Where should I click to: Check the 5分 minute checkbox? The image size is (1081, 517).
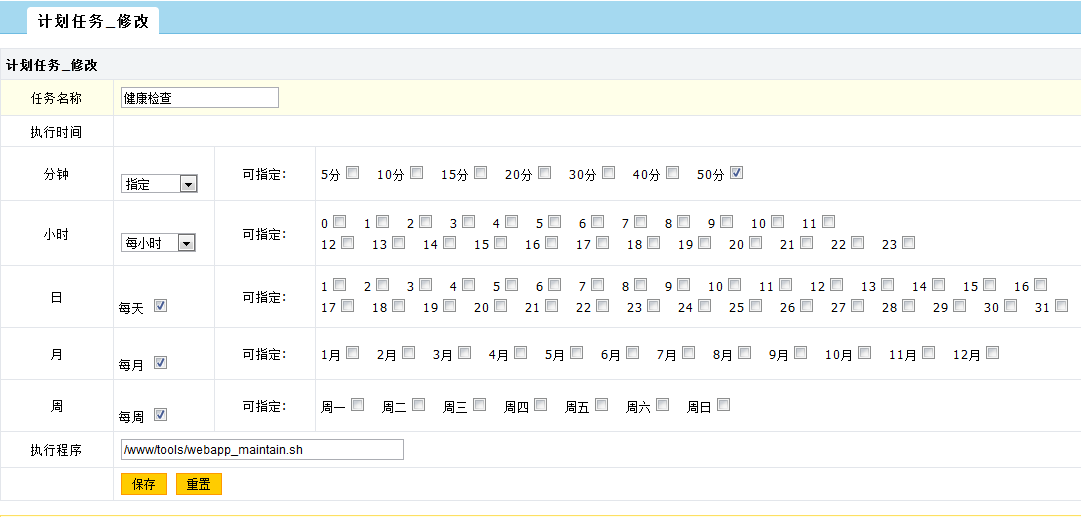353,173
